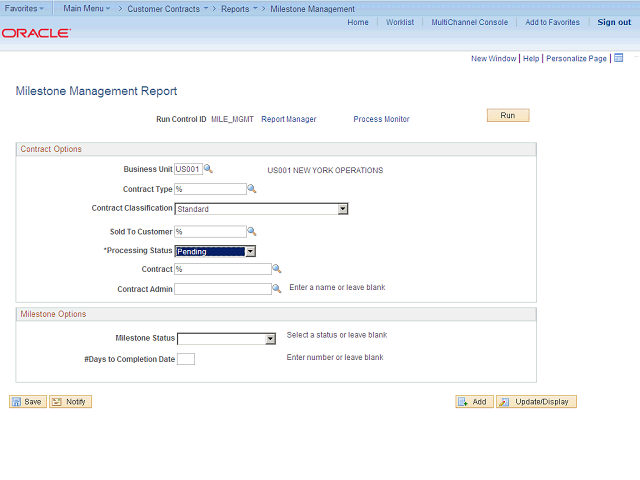This screenshot has height=480, width=640.
Task: Open Worklist link
Action: point(400,22)
